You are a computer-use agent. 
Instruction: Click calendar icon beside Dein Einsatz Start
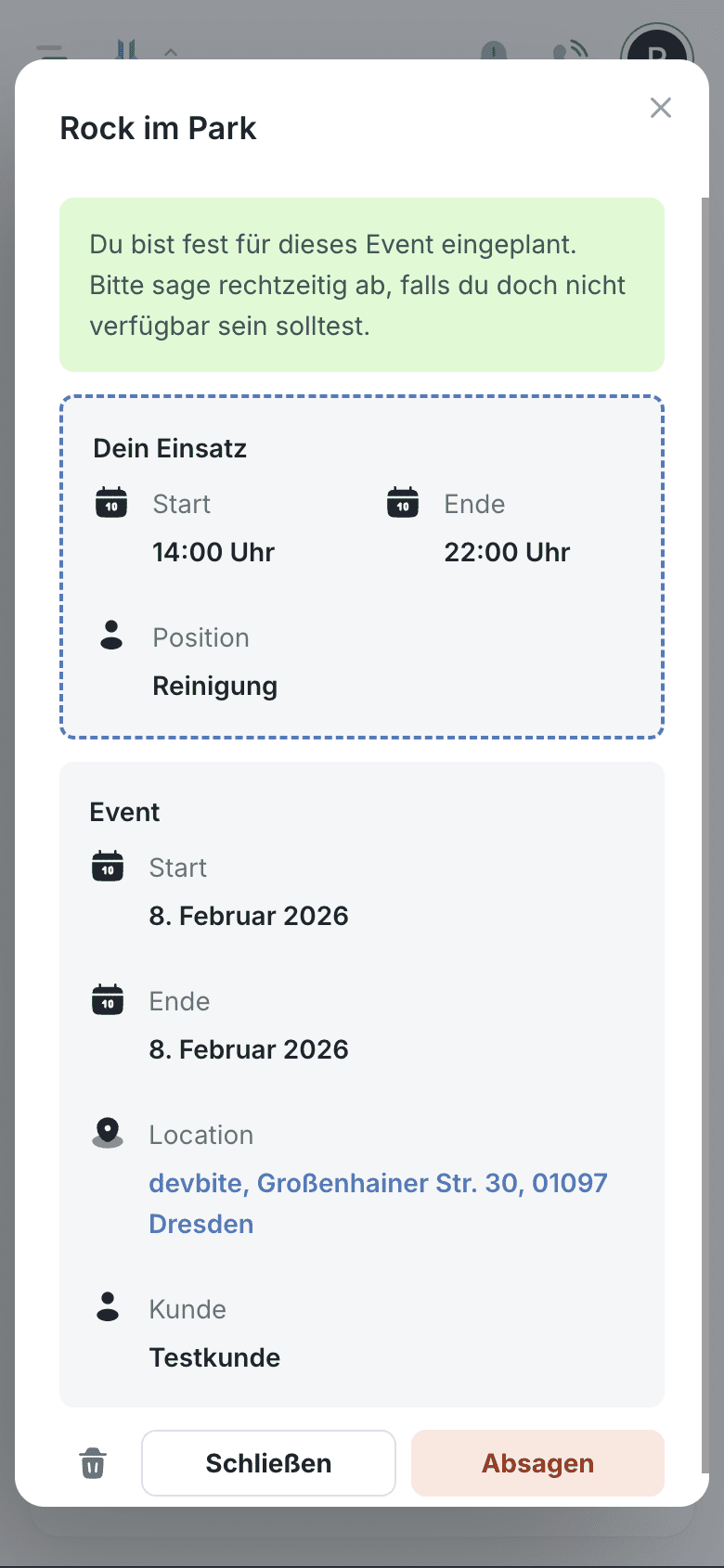pos(111,503)
